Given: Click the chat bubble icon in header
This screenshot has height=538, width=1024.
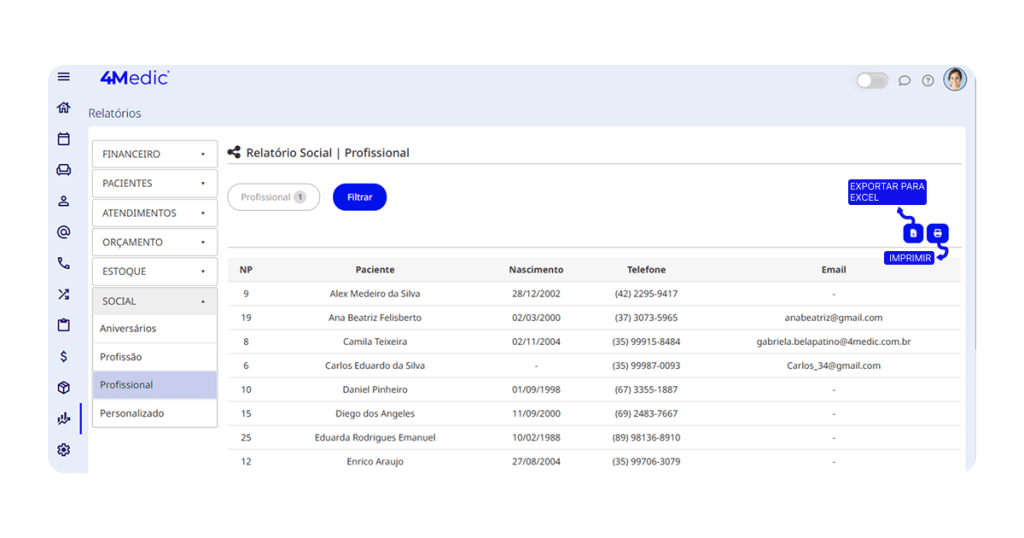Looking at the screenshot, I should pyautogui.click(x=904, y=81).
